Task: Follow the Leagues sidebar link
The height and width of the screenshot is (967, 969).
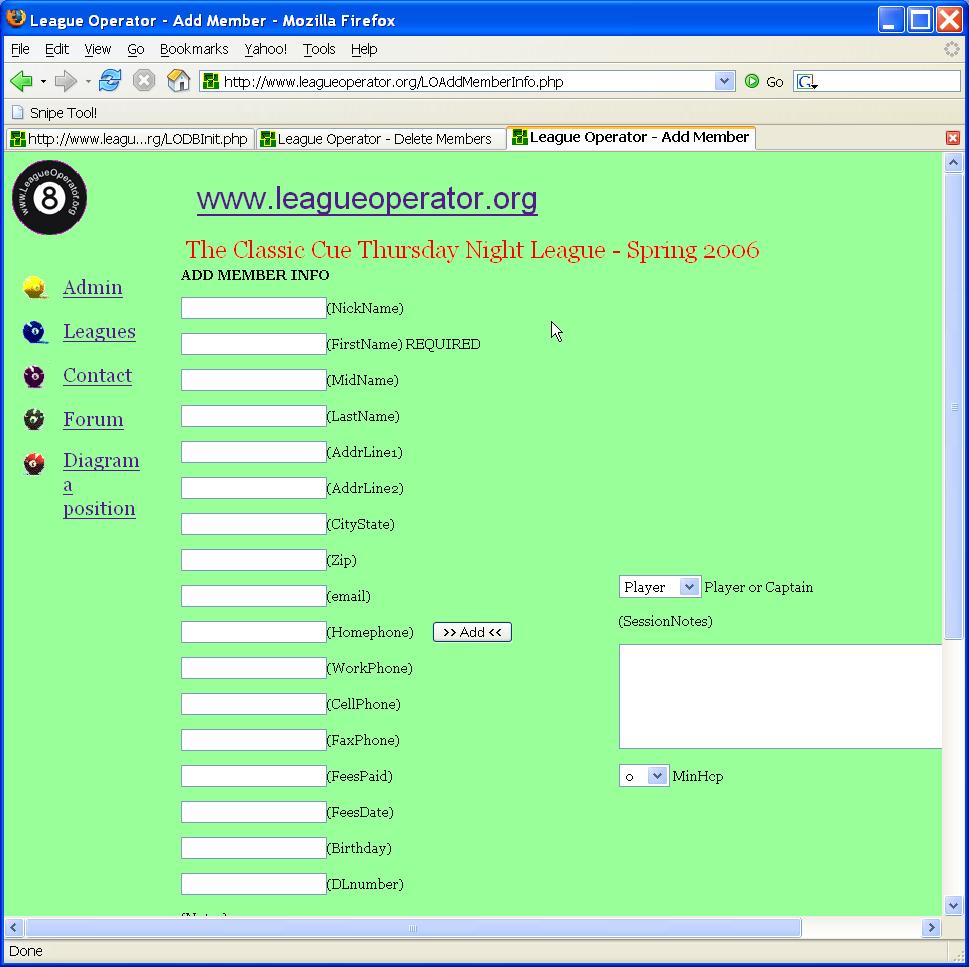Action: tap(99, 332)
